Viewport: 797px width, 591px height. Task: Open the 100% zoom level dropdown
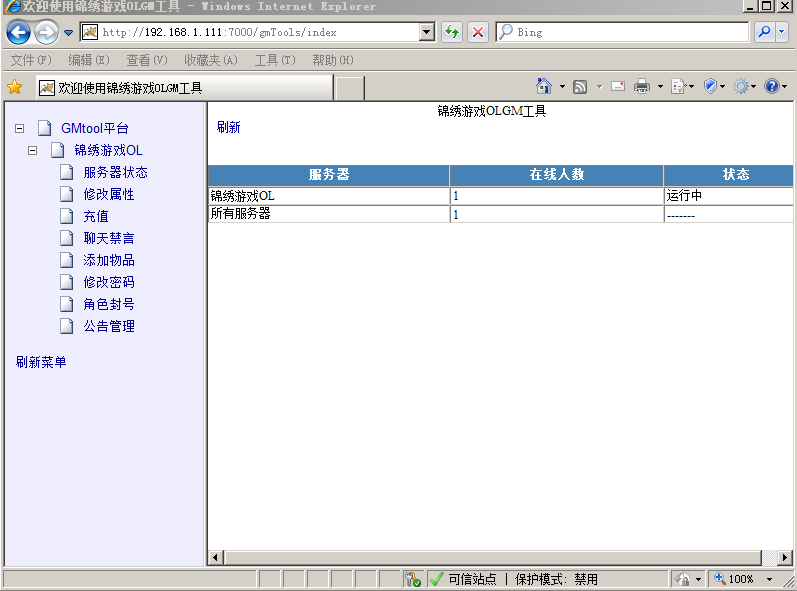click(x=770, y=579)
